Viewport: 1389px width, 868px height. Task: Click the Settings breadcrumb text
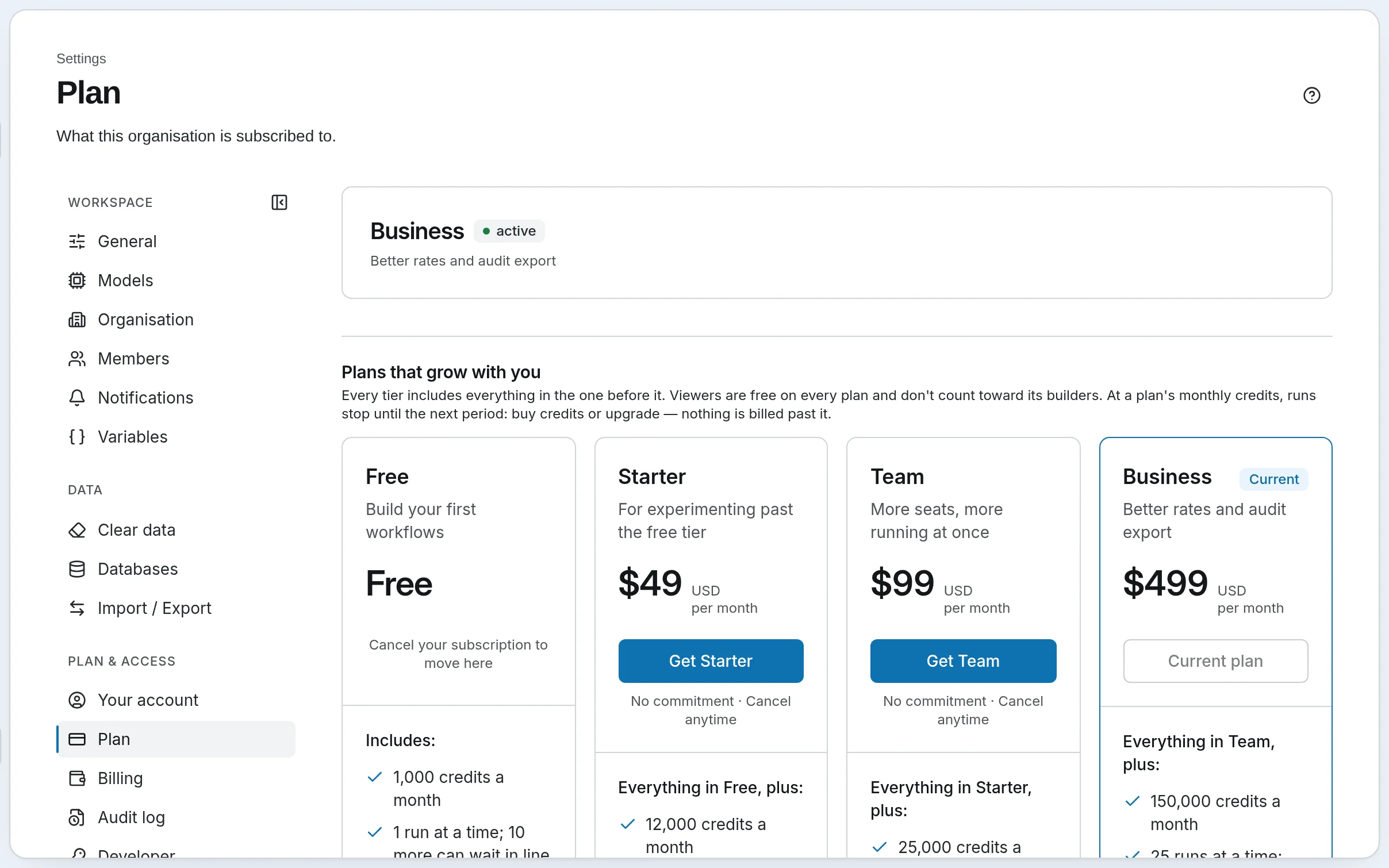tap(81, 59)
